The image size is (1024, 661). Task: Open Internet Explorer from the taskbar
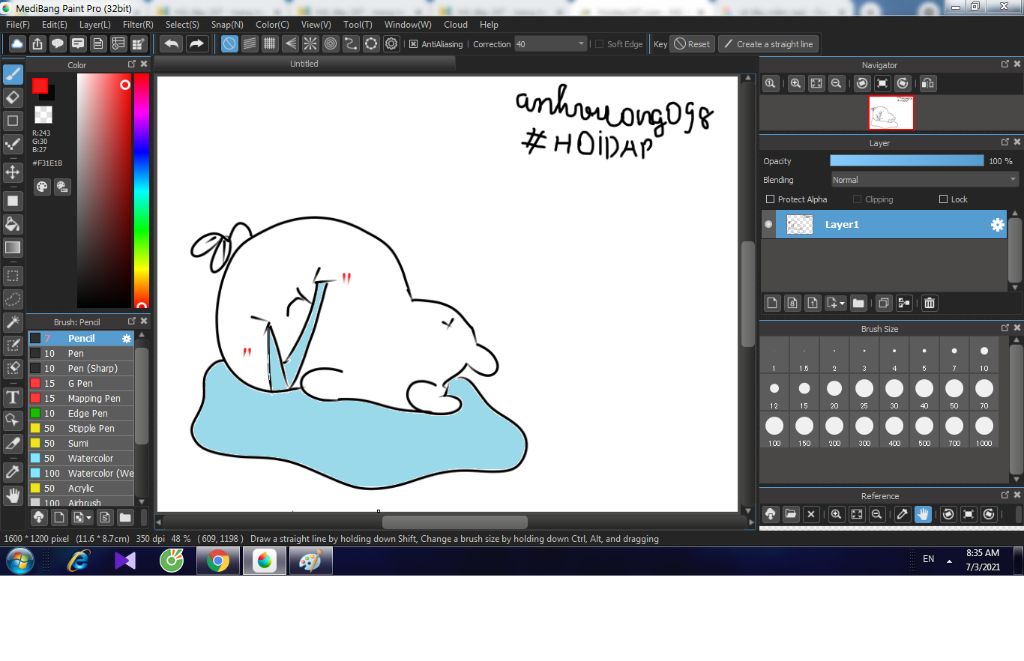pos(78,561)
